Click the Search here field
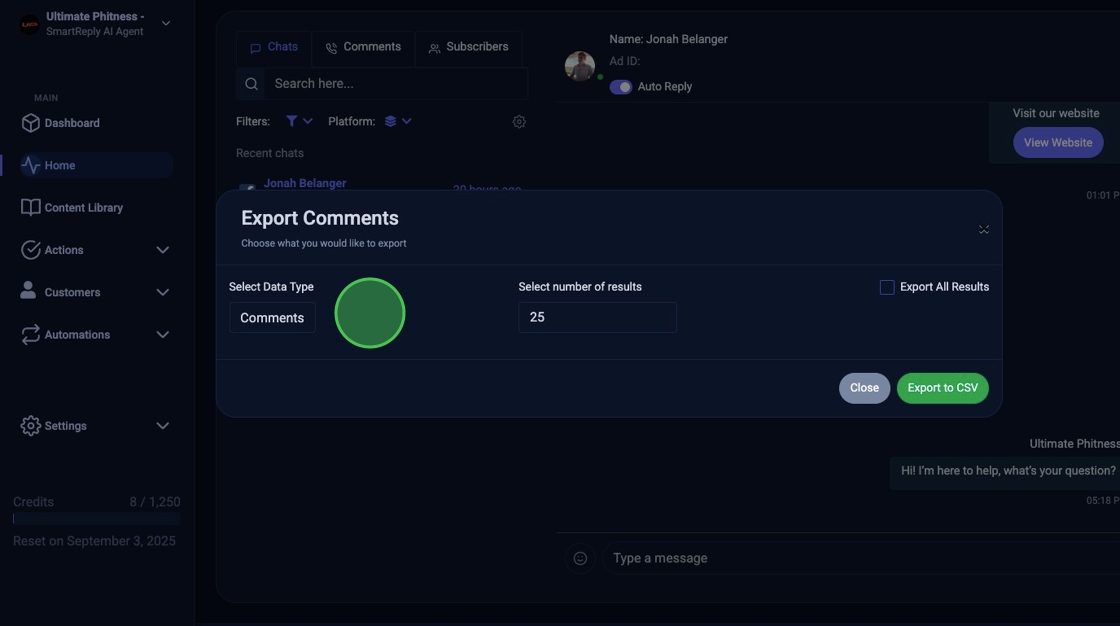This screenshot has width=1120, height=626. pyautogui.click(x=396, y=84)
